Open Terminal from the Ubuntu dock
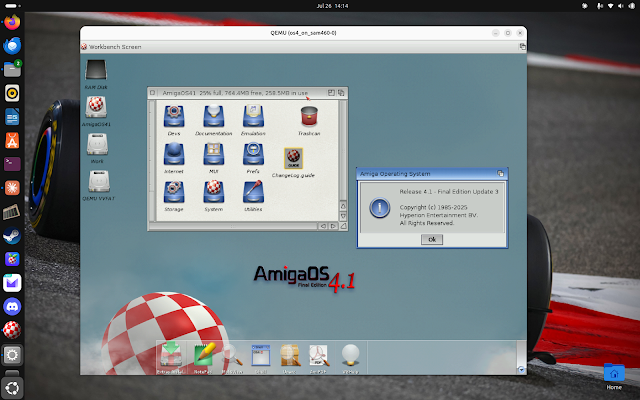640x400 pixels. click(12, 164)
